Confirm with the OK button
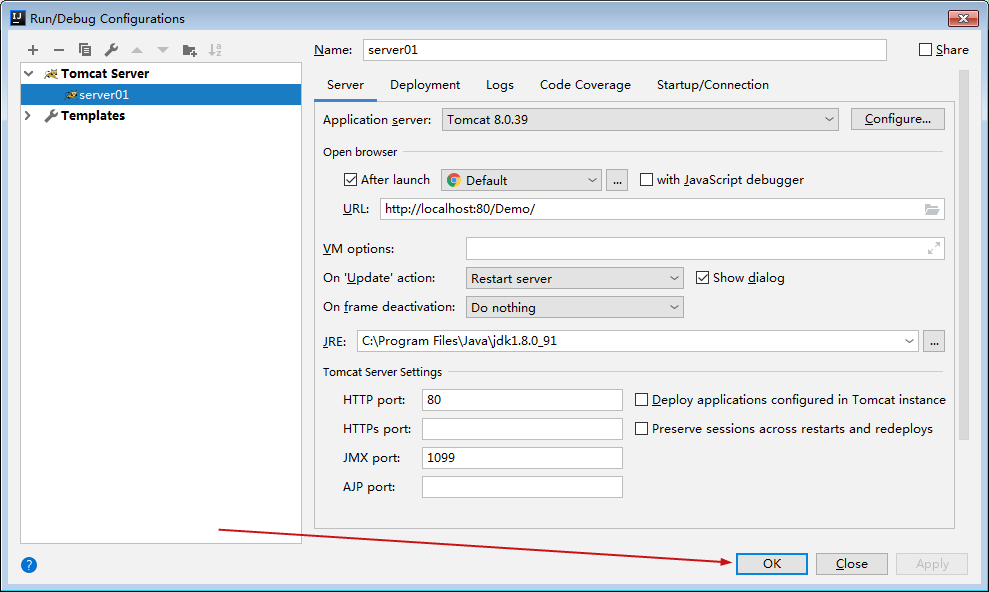 point(771,564)
